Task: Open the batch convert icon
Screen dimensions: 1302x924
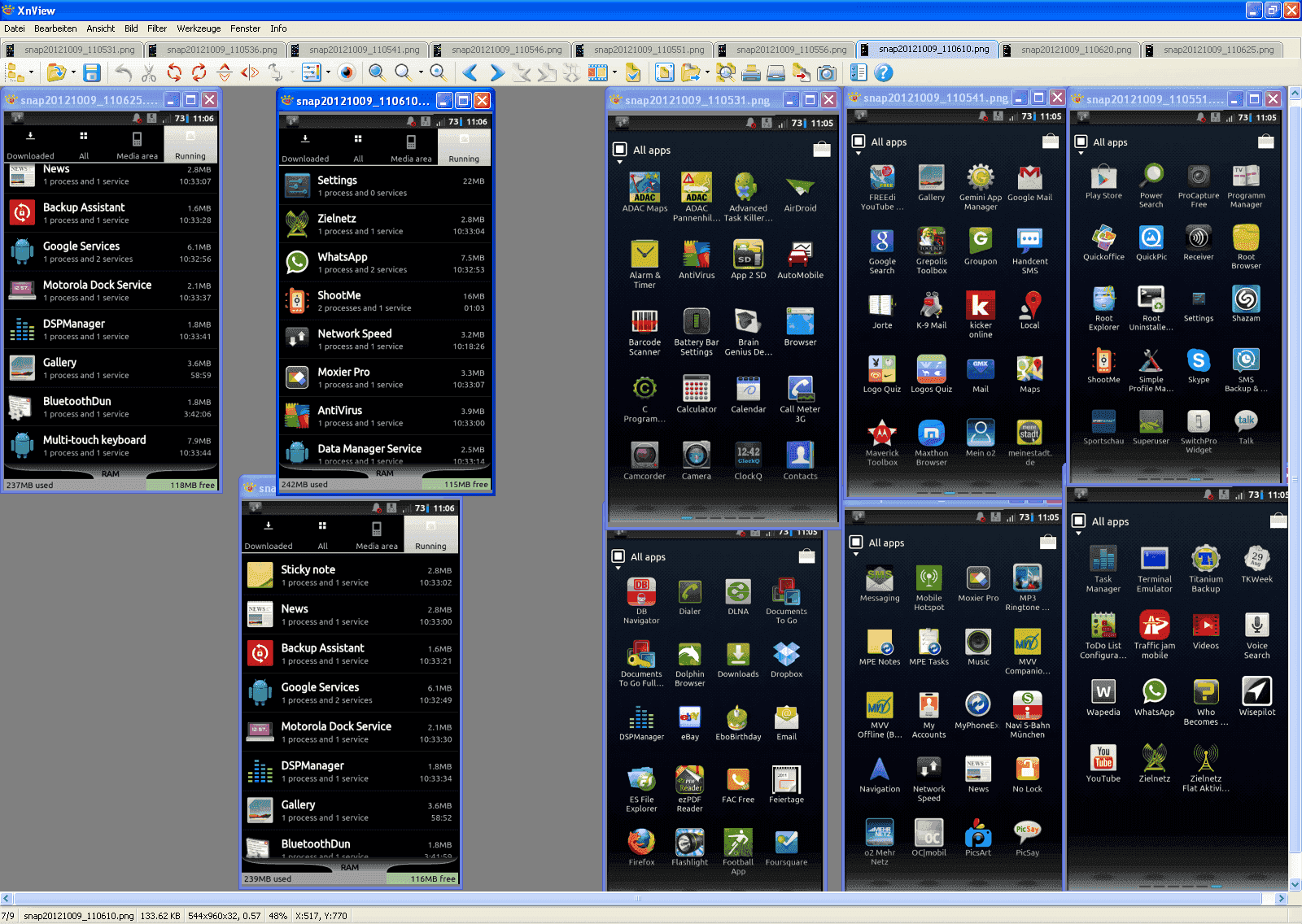Action: tap(802, 73)
